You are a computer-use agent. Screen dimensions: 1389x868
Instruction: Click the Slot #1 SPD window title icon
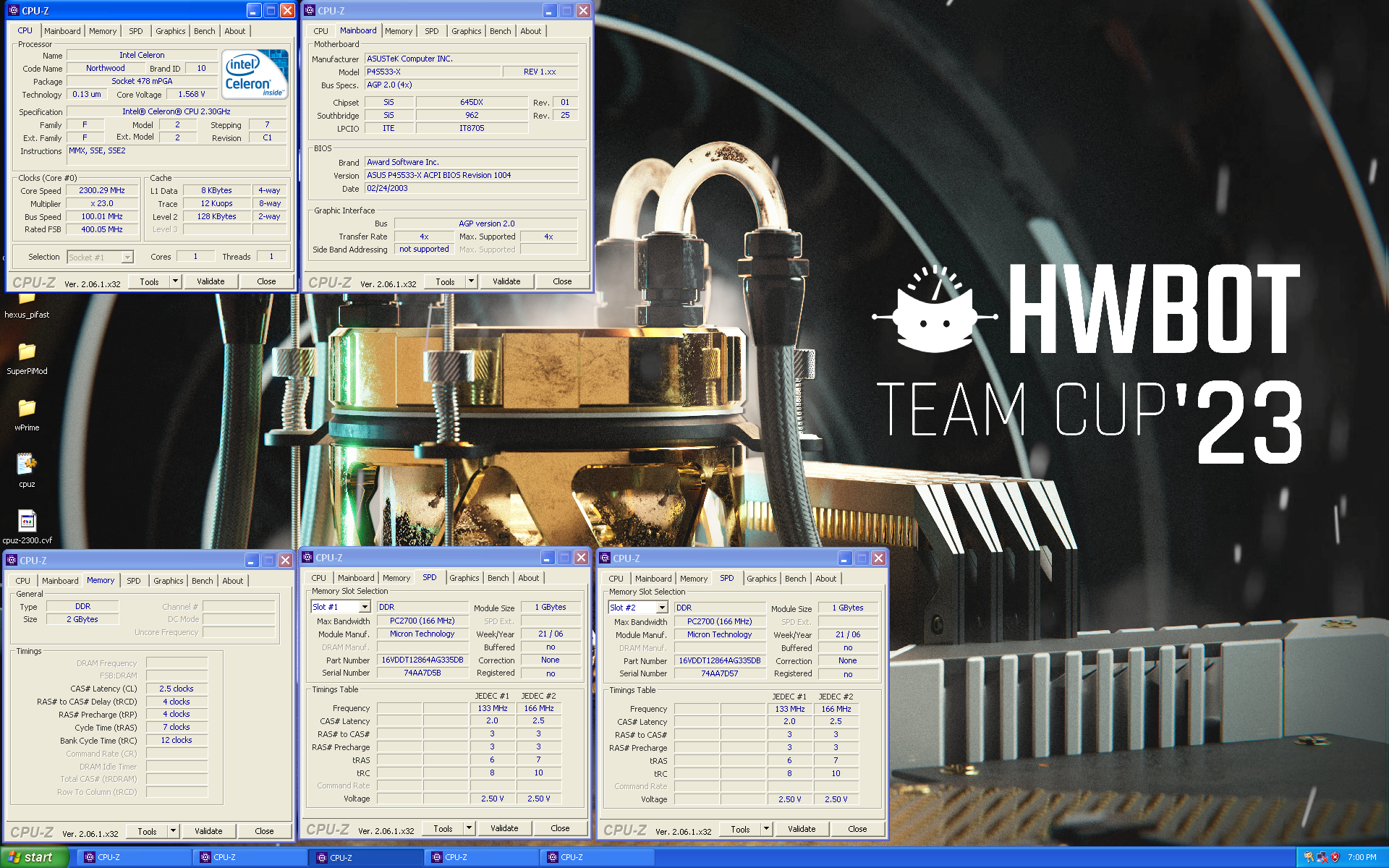[x=307, y=558]
